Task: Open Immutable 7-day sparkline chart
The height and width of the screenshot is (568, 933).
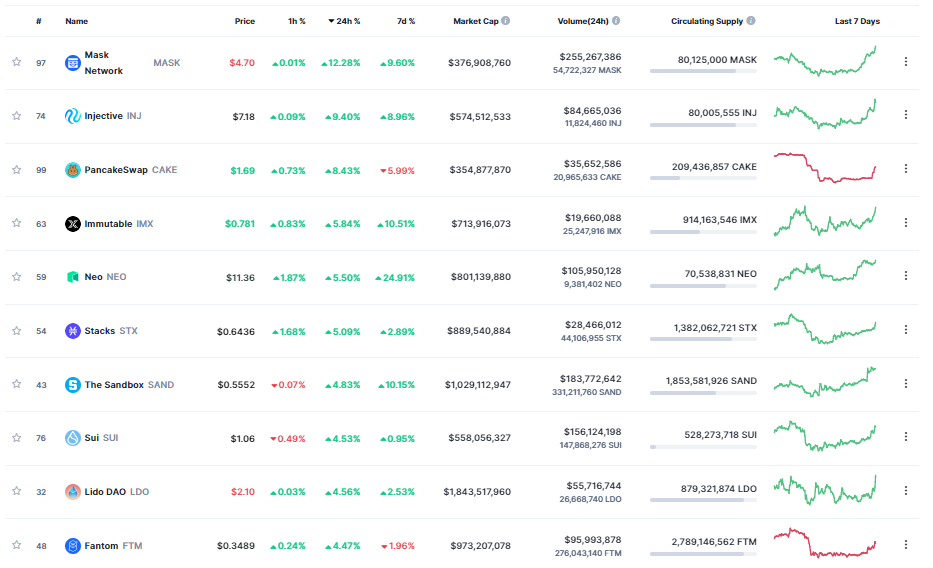Action: [x=825, y=221]
